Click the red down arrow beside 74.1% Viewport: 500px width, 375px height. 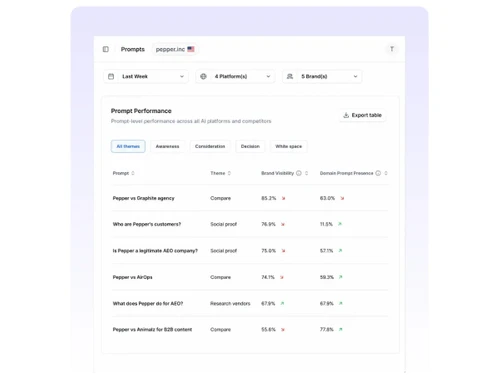click(x=282, y=277)
